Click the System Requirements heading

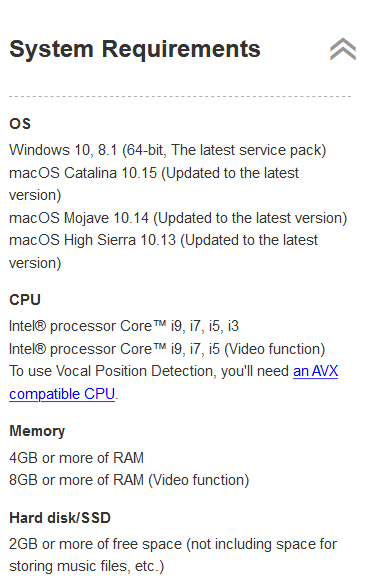point(135,49)
